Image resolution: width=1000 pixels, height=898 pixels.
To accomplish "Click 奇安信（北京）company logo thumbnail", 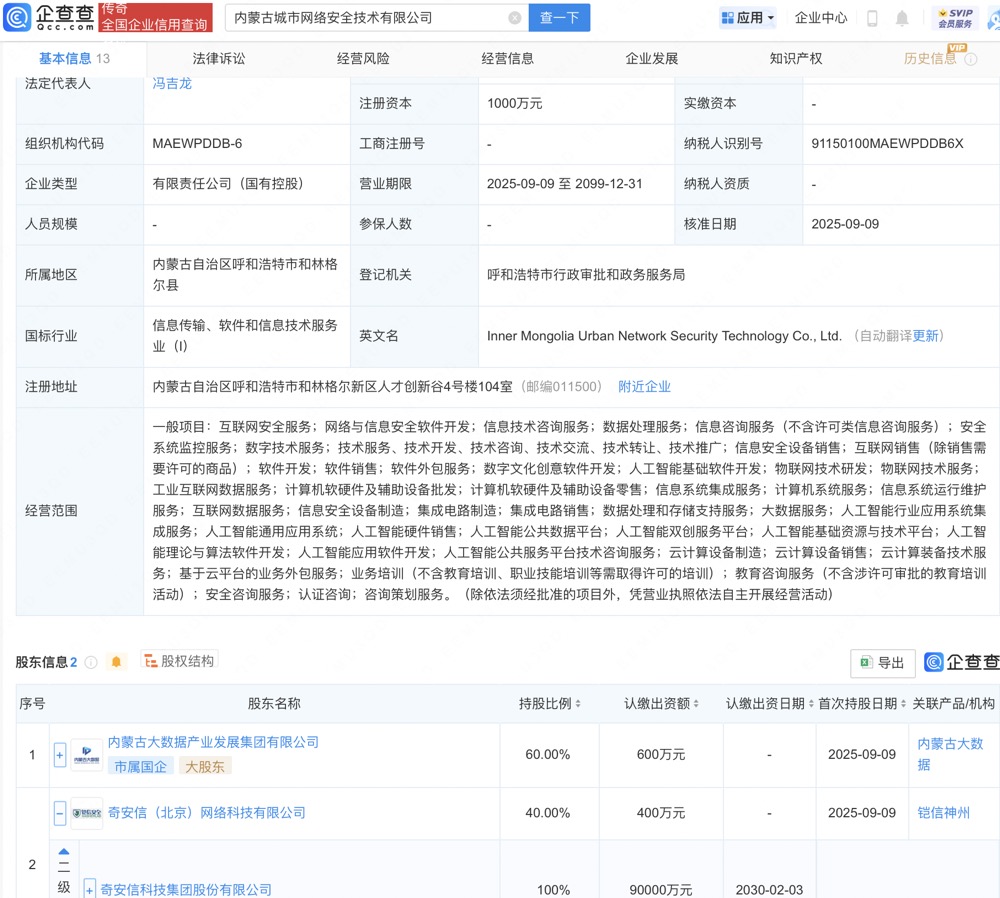I will click(86, 813).
